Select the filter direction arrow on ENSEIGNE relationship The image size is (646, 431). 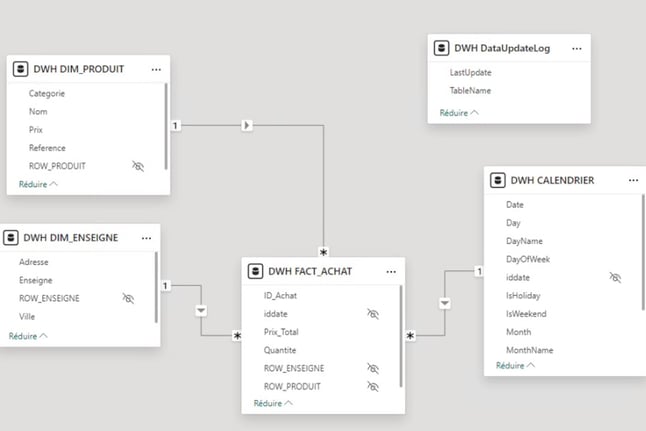[x=201, y=310]
